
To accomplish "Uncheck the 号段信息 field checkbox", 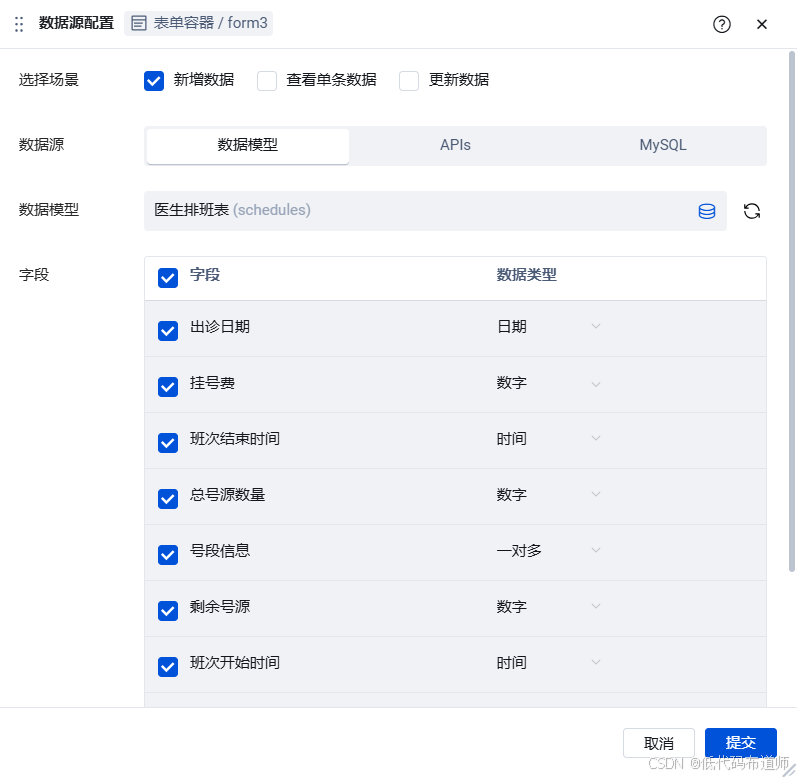I will pos(168,554).
